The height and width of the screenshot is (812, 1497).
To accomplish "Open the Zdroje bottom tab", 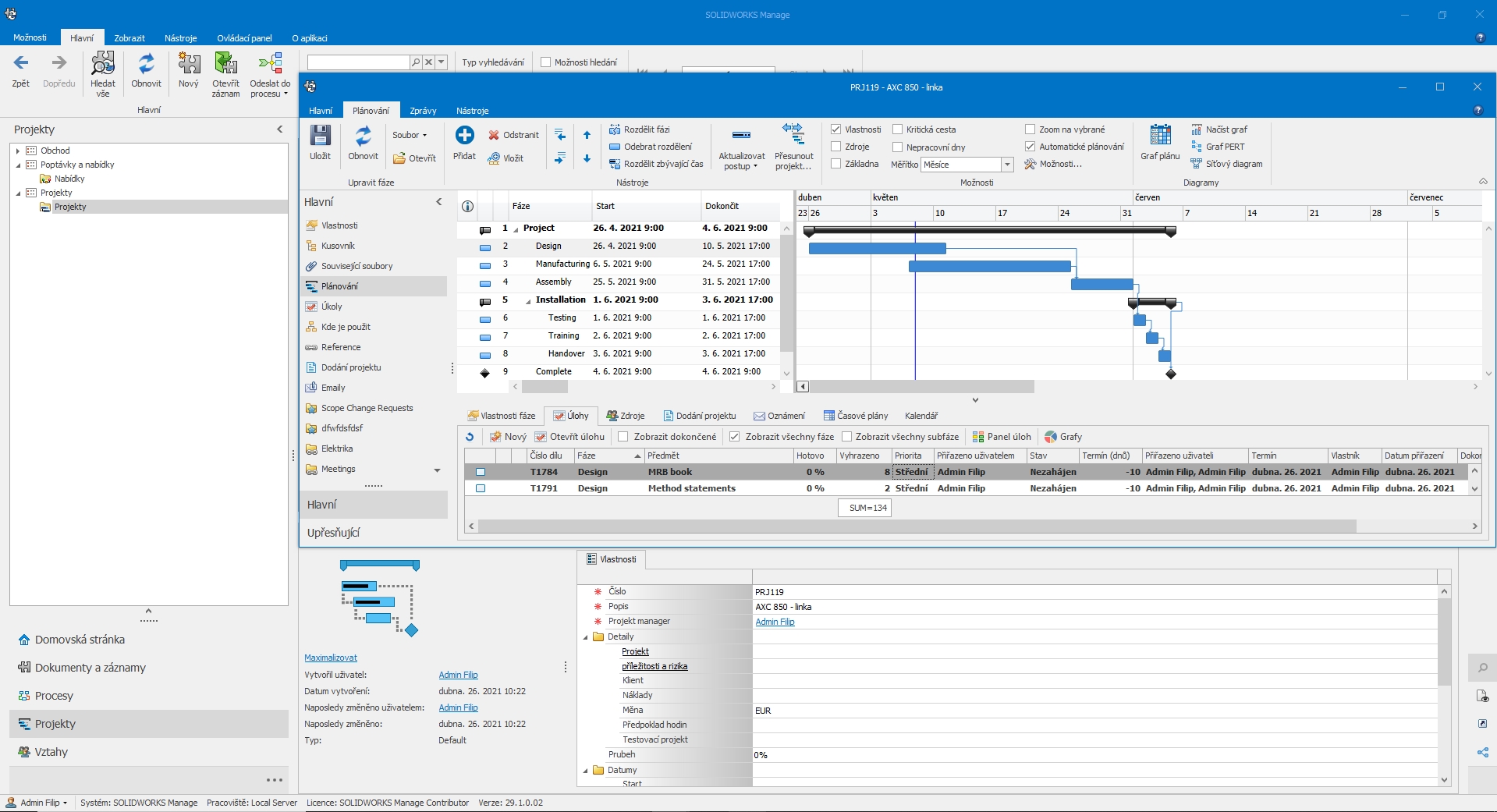I will coord(626,416).
